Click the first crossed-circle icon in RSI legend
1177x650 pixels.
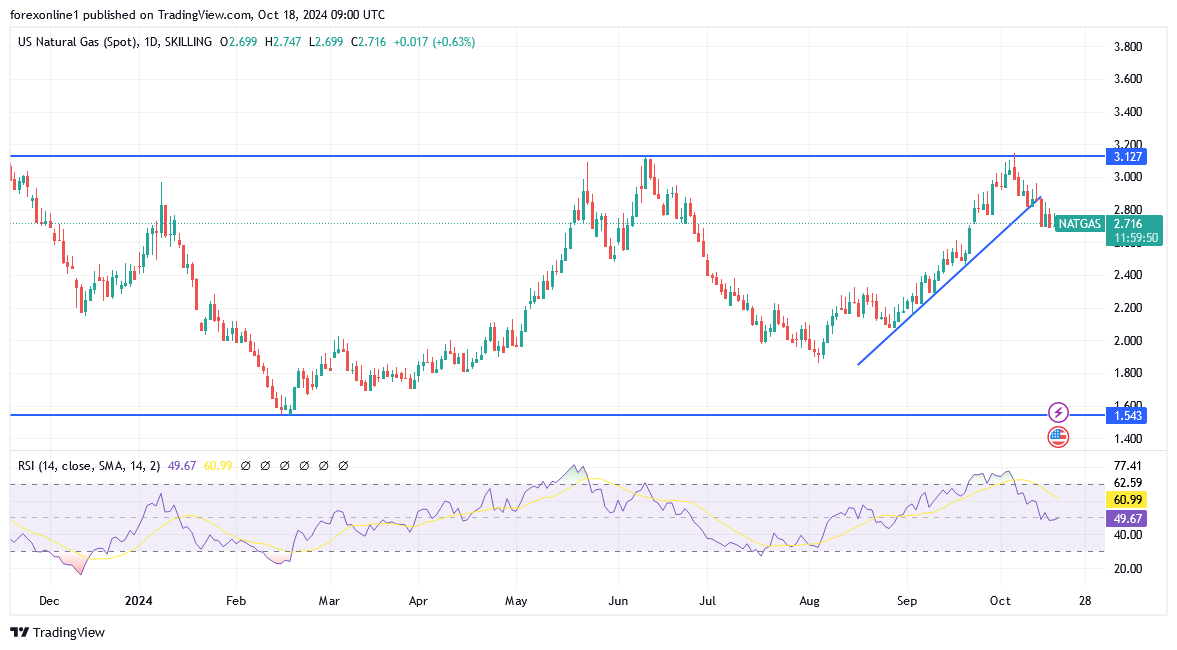point(246,465)
